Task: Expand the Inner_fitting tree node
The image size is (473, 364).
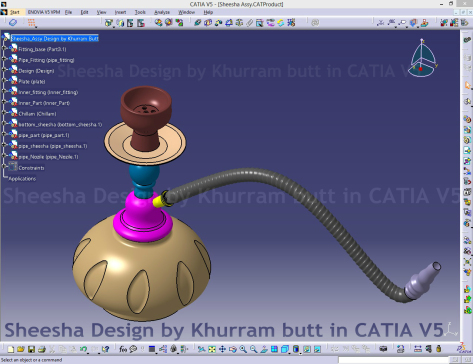Action: pos(4,92)
